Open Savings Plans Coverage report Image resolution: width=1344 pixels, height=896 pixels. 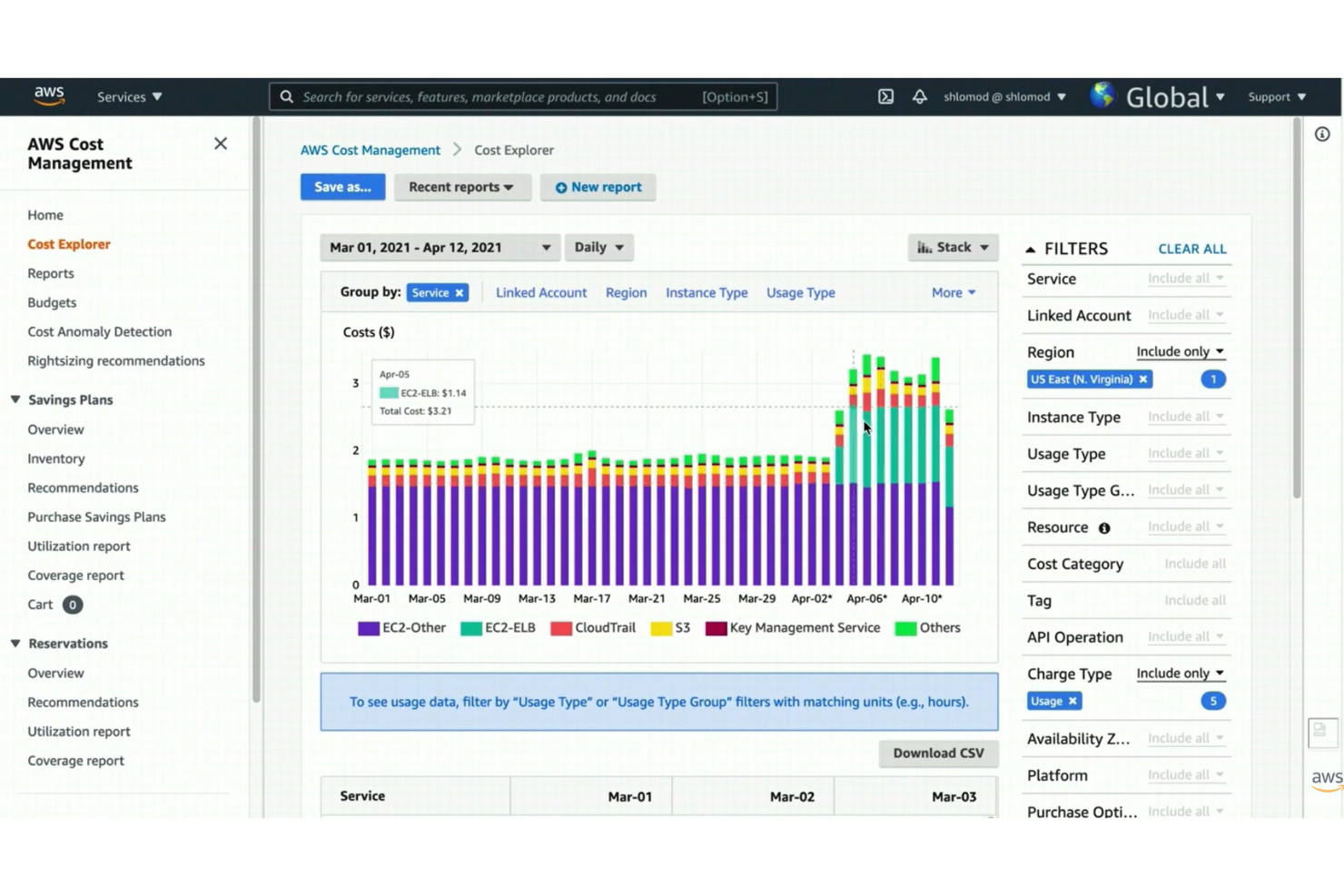click(x=75, y=575)
